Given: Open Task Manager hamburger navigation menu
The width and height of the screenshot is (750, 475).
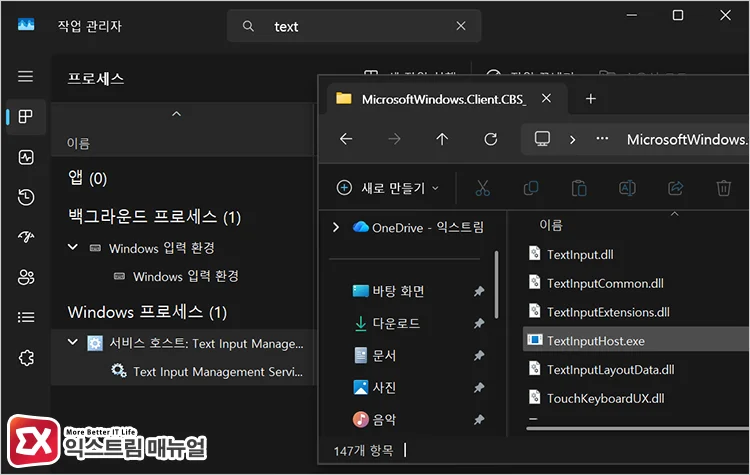Looking at the screenshot, I should coord(25,77).
